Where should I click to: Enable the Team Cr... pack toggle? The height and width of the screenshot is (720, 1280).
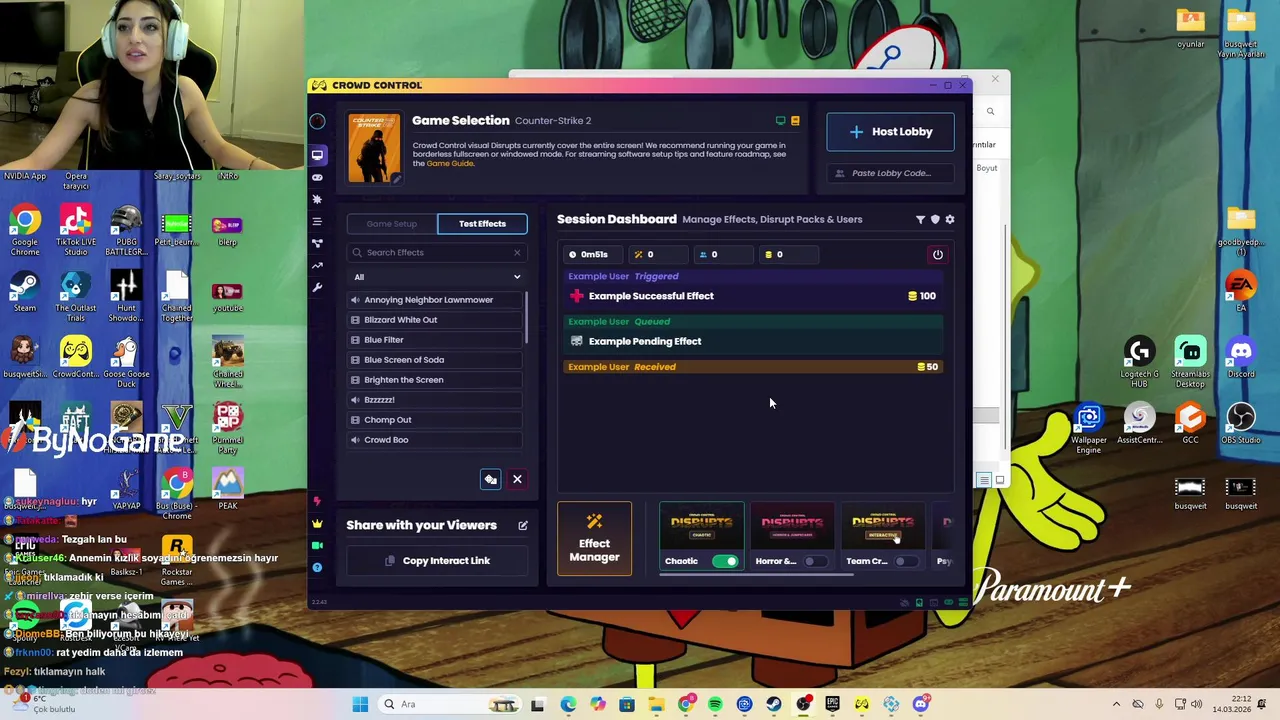coord(906,561)
